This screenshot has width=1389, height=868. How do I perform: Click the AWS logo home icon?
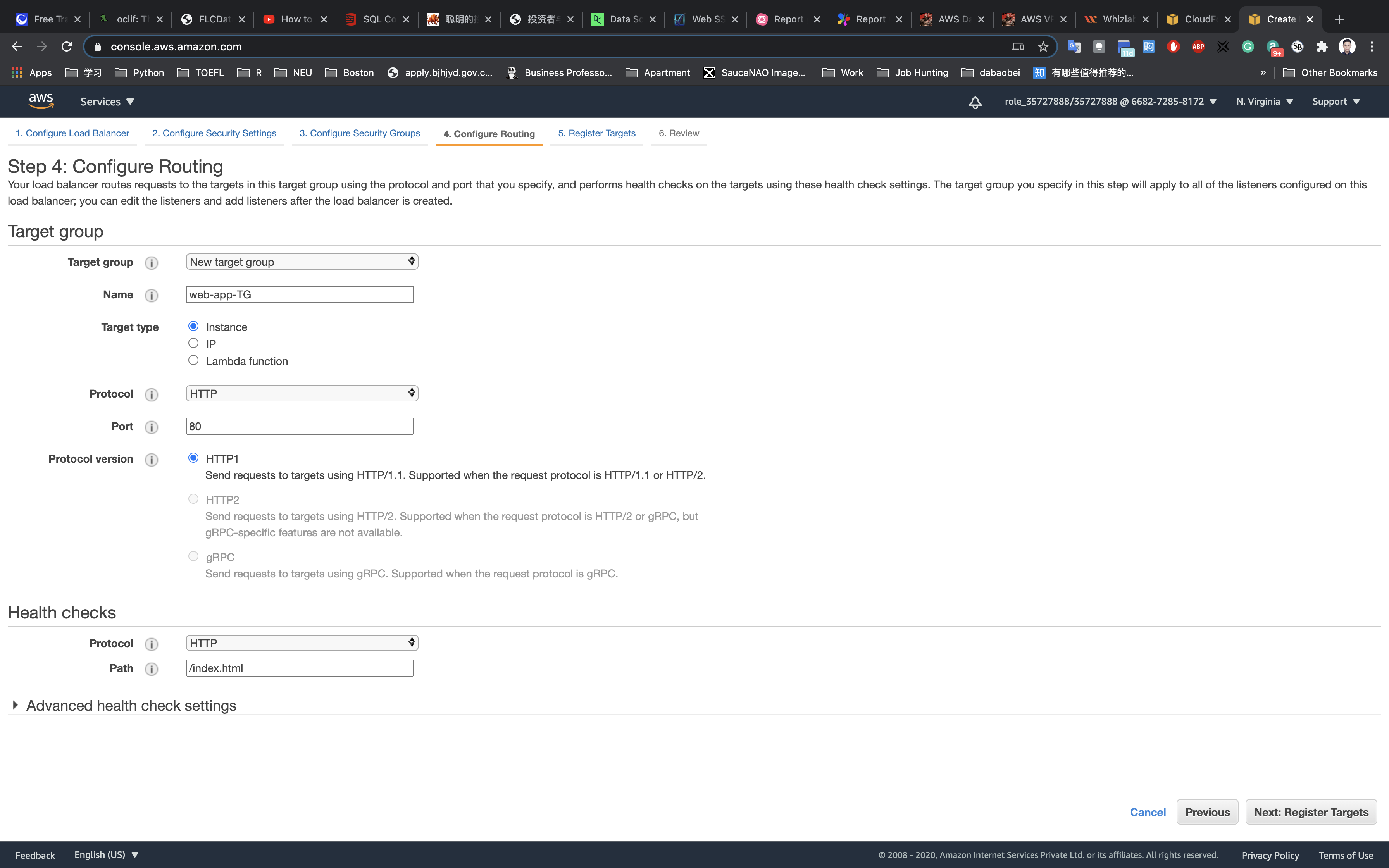(x=41, y=101)
